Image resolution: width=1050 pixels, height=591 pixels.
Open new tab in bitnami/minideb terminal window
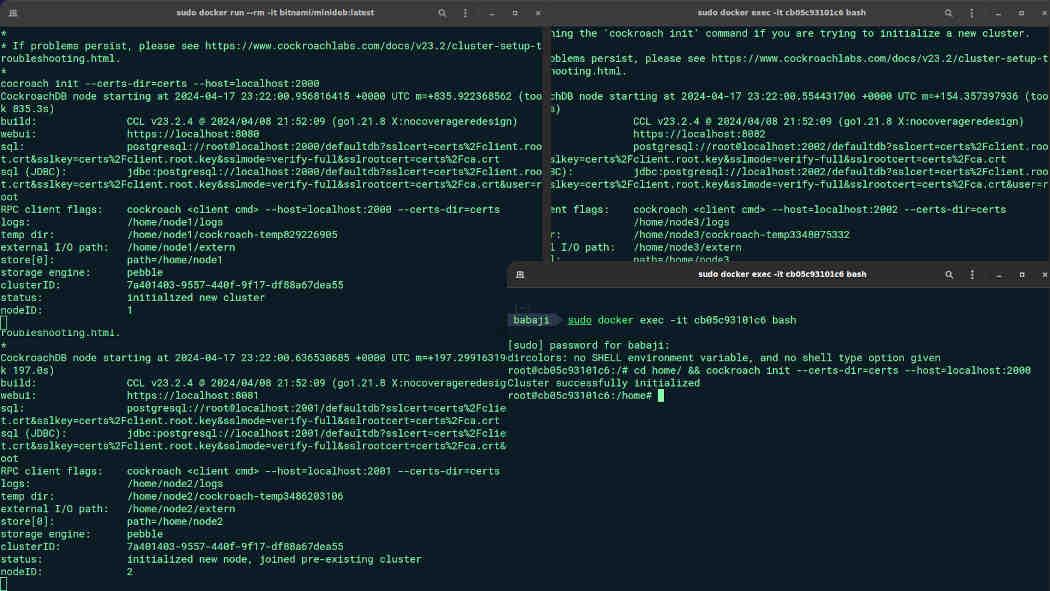point(13,13)
